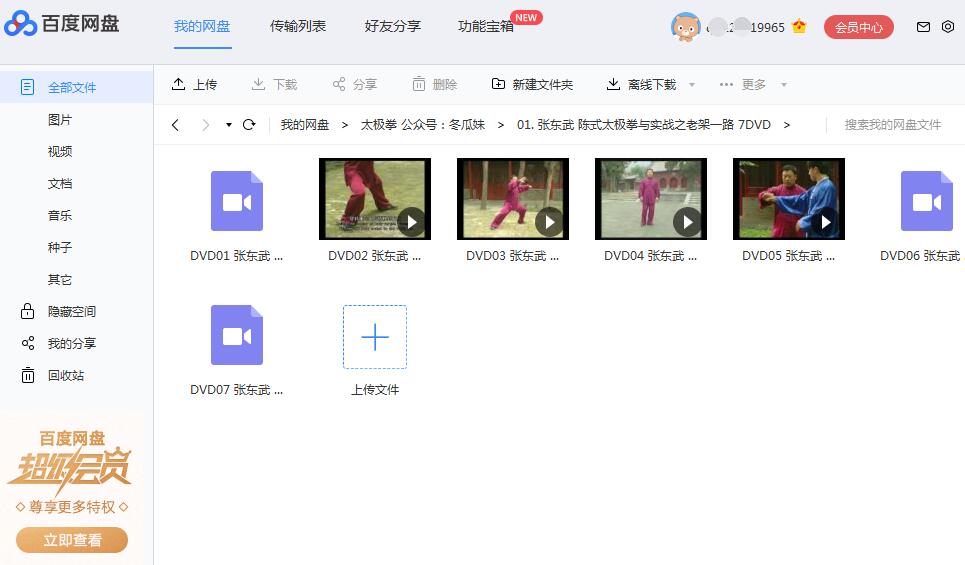Expand the 更多 dropdown arrow
The image size is (965, 565).
[784, 84]
